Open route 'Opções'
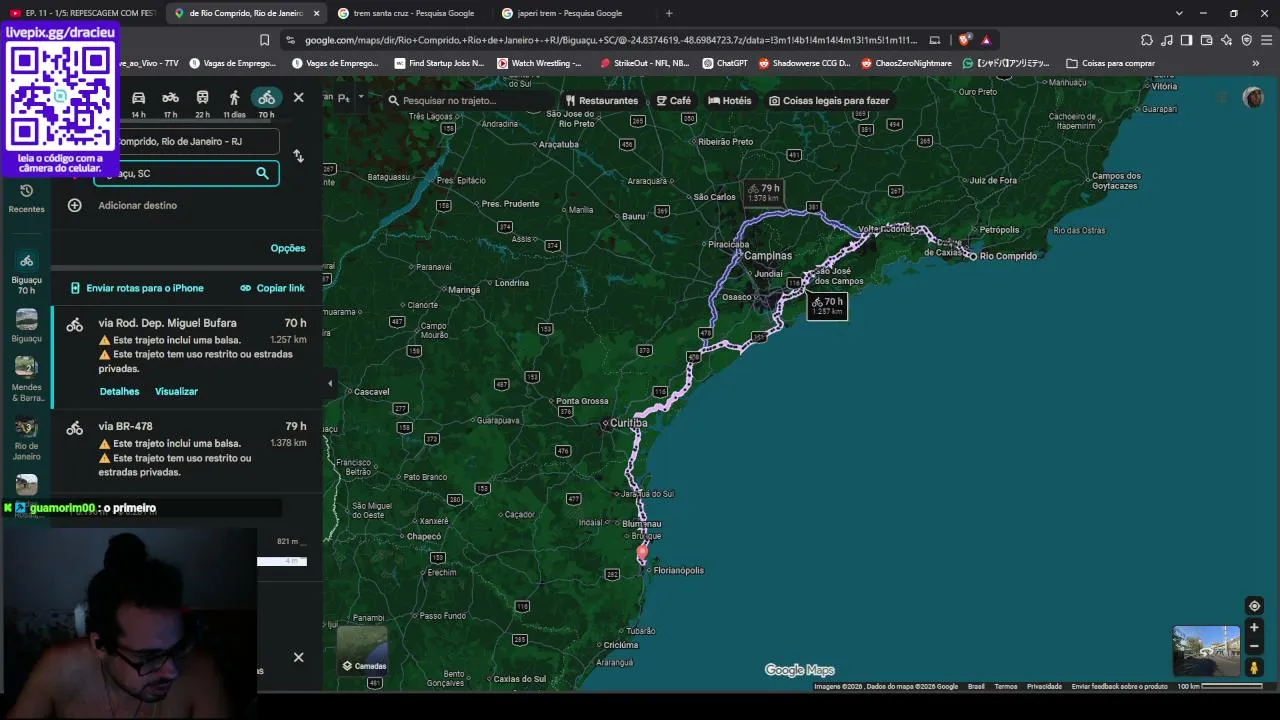Screen dimensions: 1280x720 point(288,248)
